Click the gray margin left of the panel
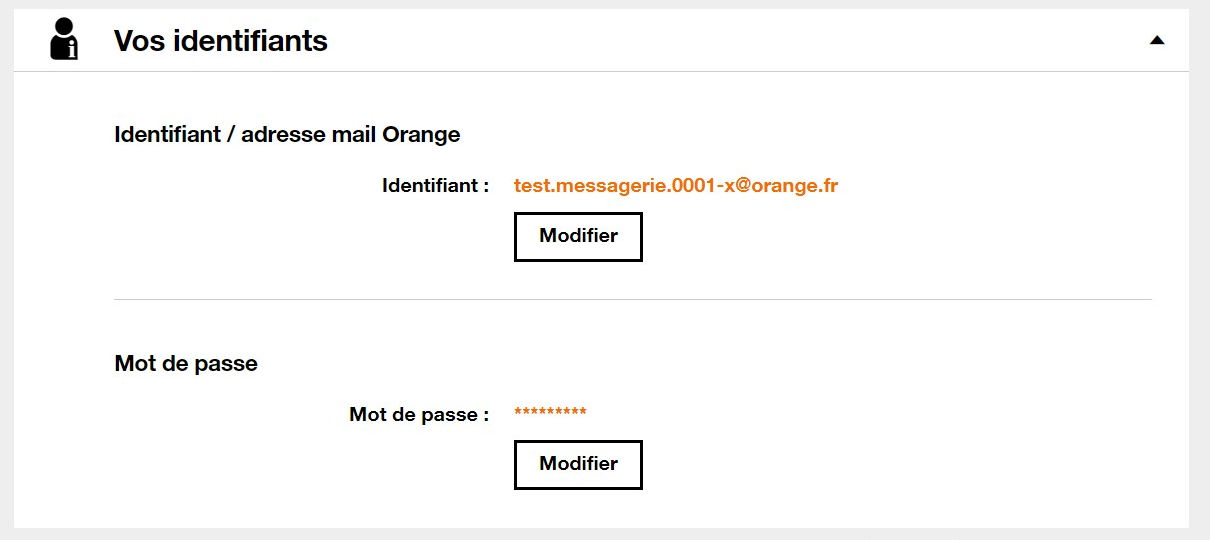Screen dimensions: 1210x540 [x=6, y=270]
